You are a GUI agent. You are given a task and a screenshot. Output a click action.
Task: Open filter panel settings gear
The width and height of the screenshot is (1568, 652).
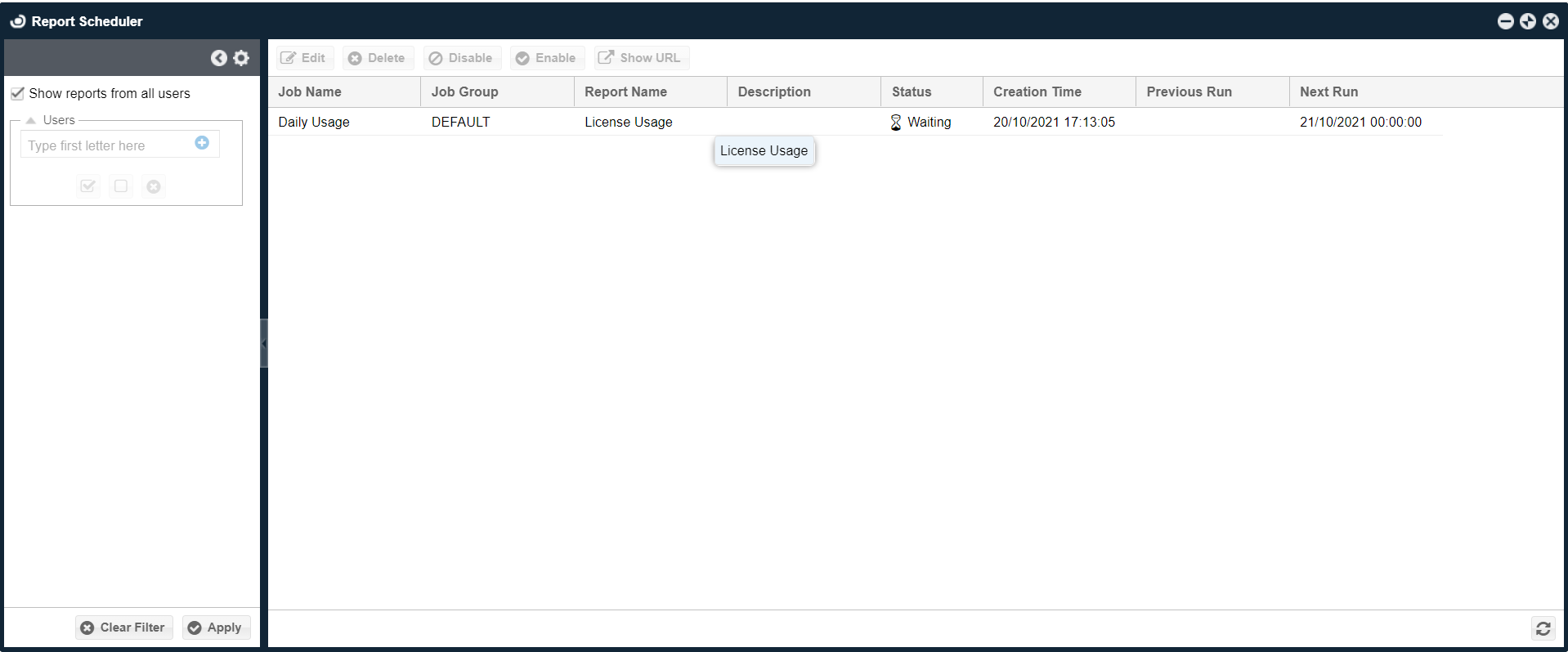click(x=241, y=58)
